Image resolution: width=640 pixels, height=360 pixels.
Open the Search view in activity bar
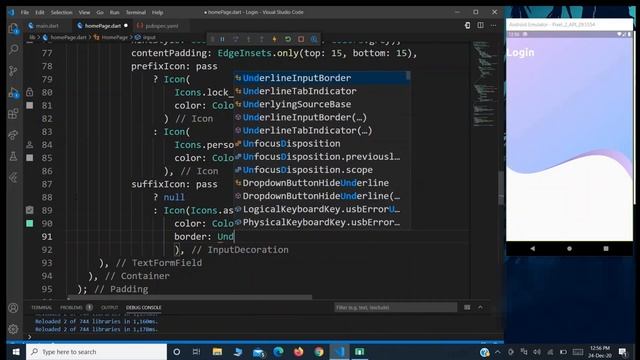pyautogui.click(x=13, y=49)
